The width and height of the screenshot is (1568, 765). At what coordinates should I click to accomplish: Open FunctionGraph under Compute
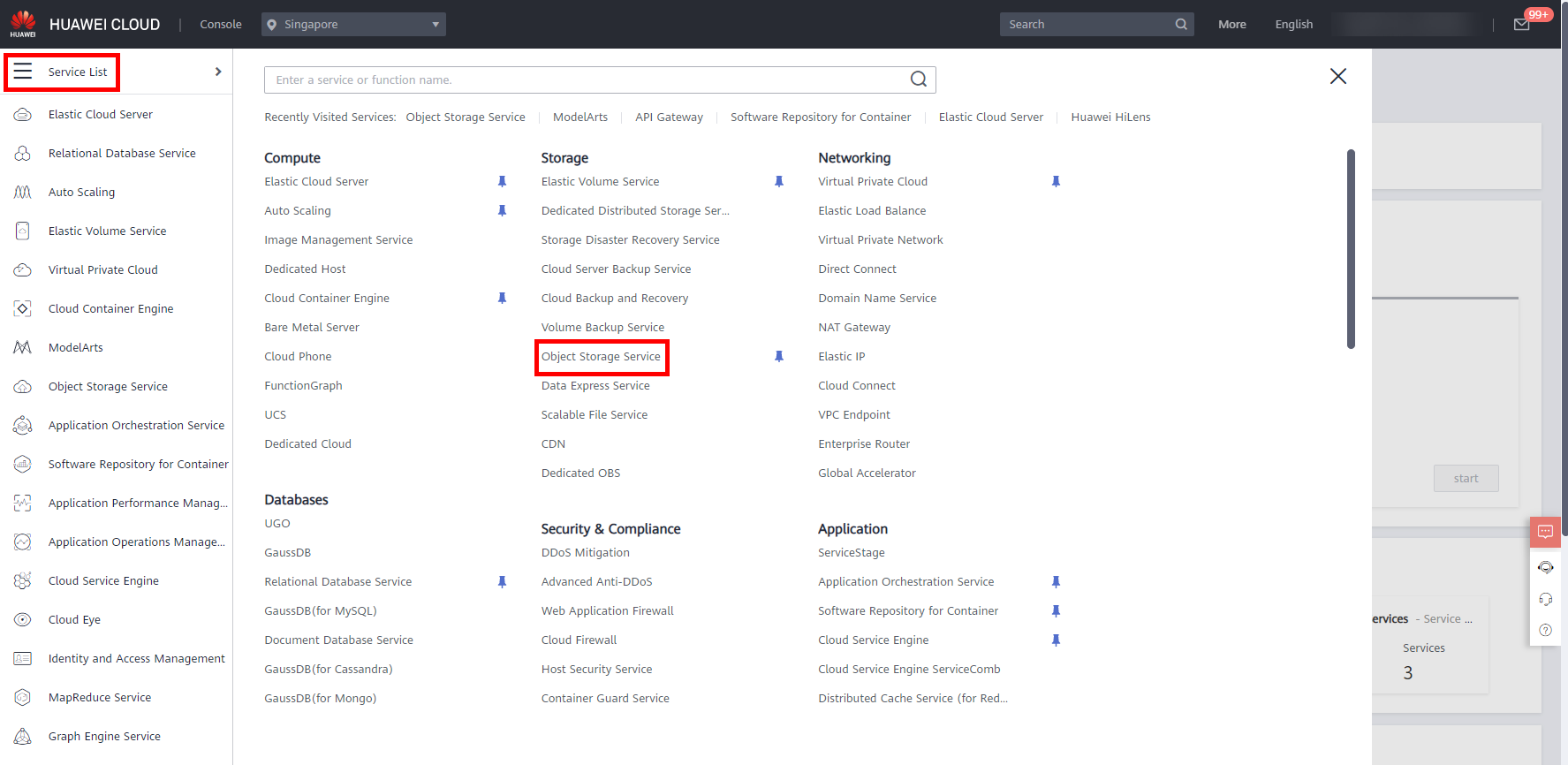[303, 386]
